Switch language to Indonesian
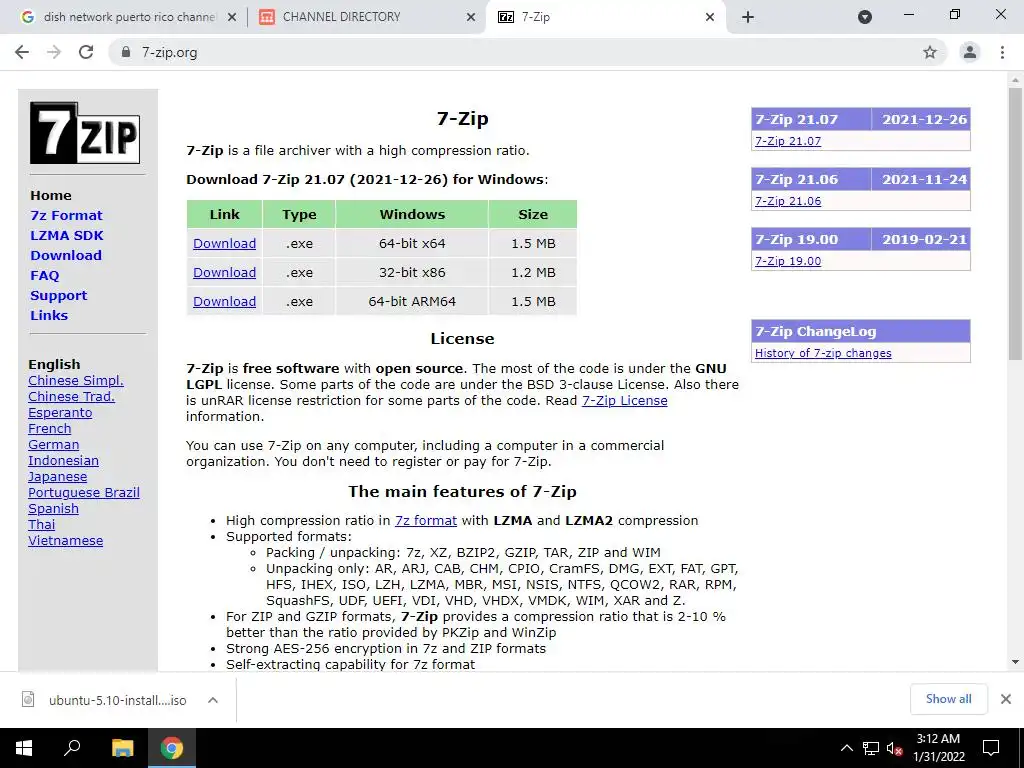Viewport: 1024px width, 768px height. click(x=63, y=460)
